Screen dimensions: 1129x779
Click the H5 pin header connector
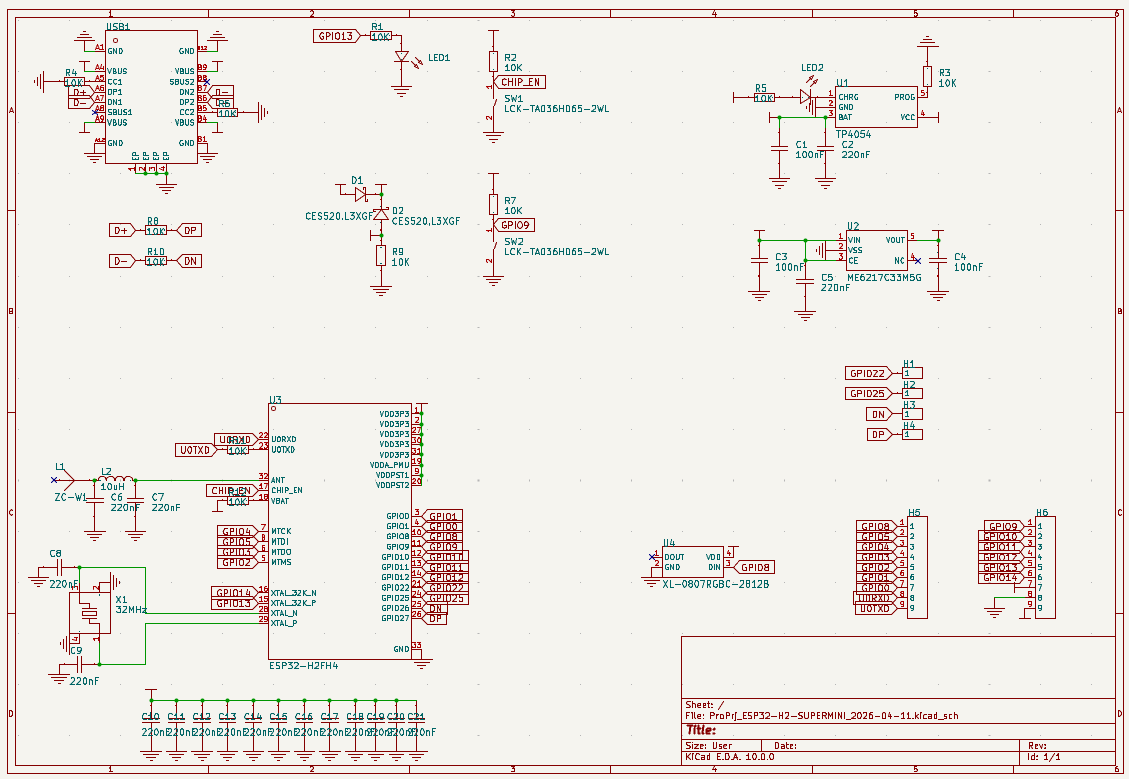pos(917,567)
